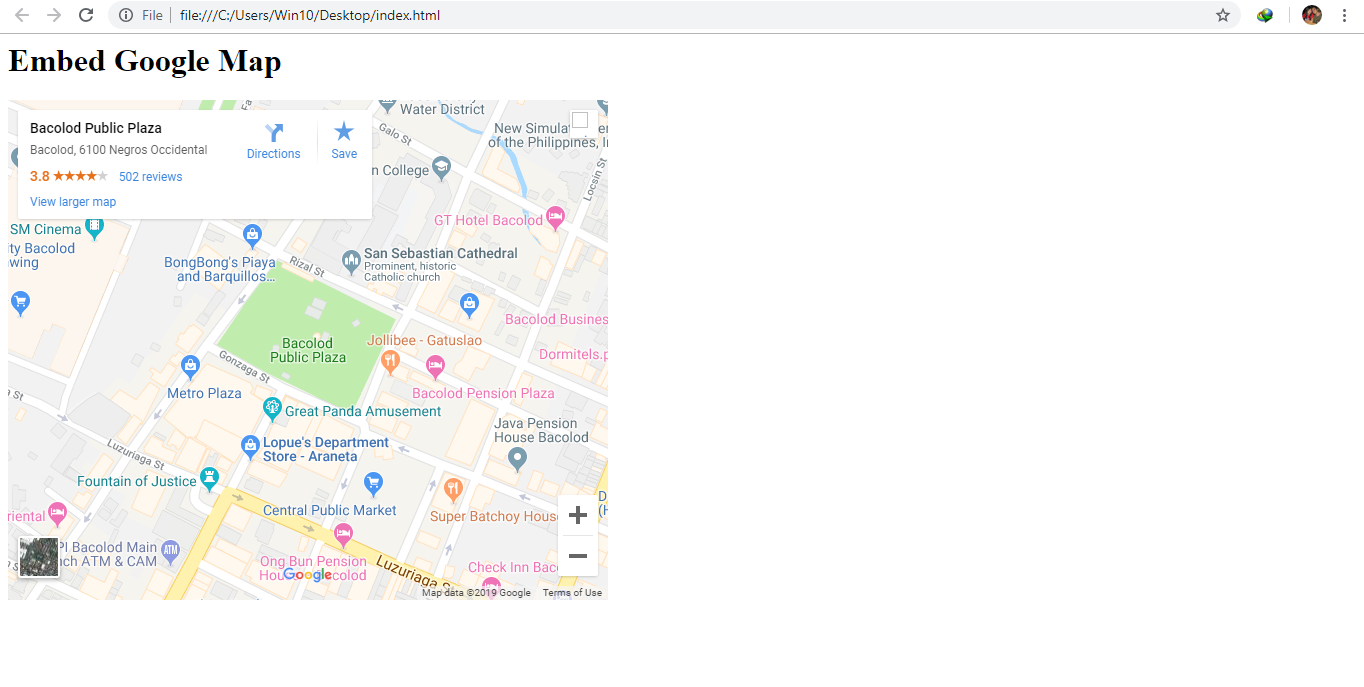Viewport: 1364px width, 687px height.
Task: Click the Save text label
Action: (x=344, y=154)
